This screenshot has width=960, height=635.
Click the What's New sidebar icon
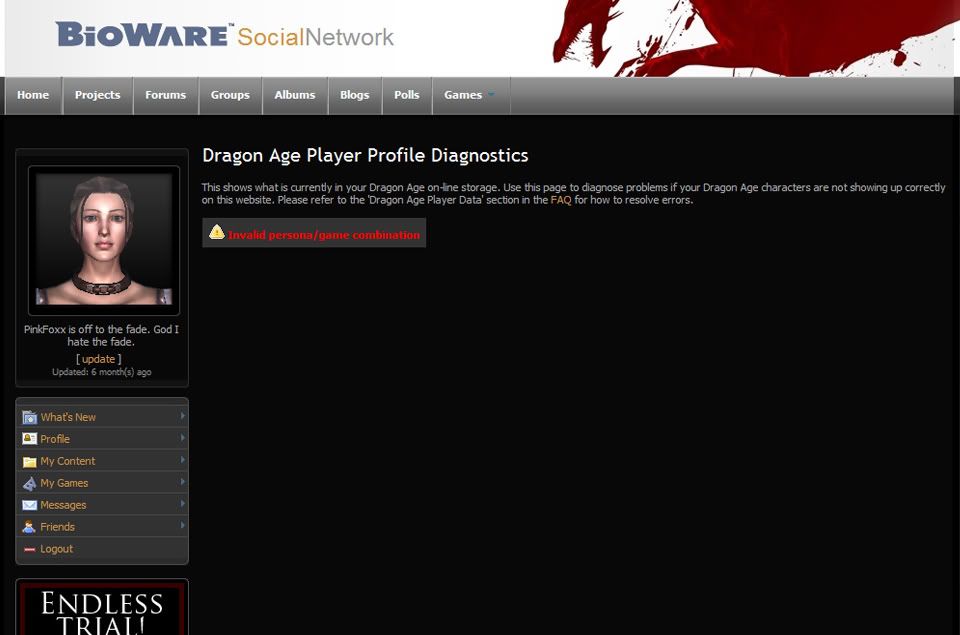(x=29, y=417)
